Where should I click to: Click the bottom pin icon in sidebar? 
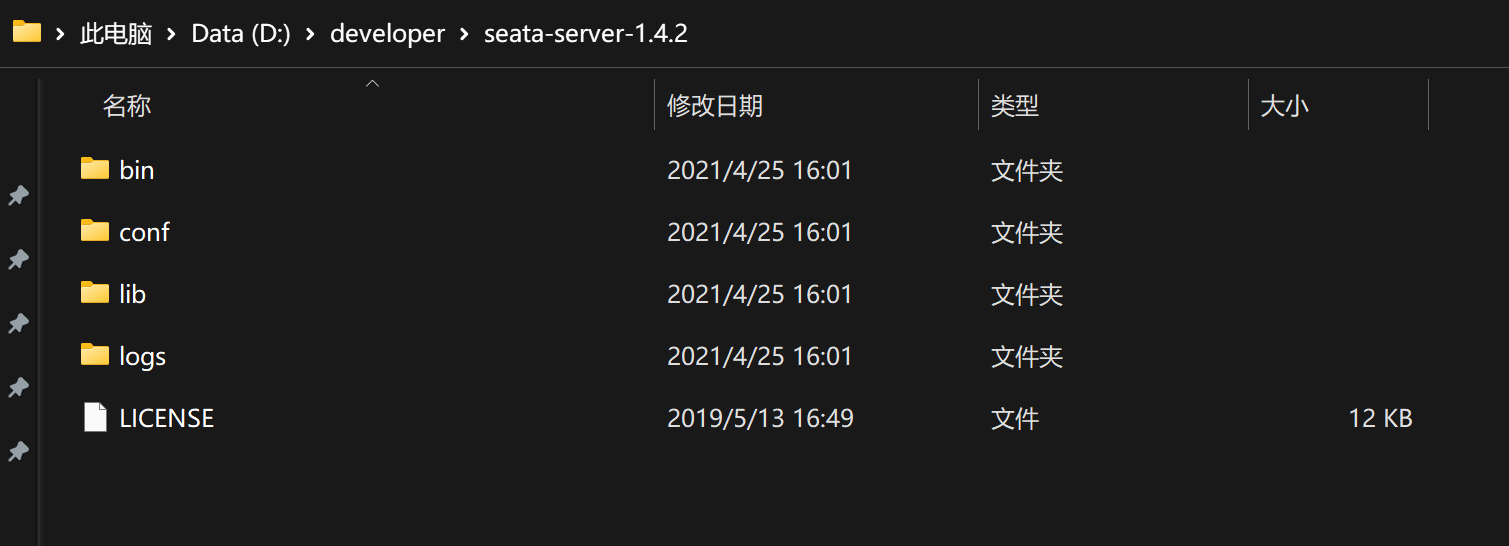(x=18, y=452)
